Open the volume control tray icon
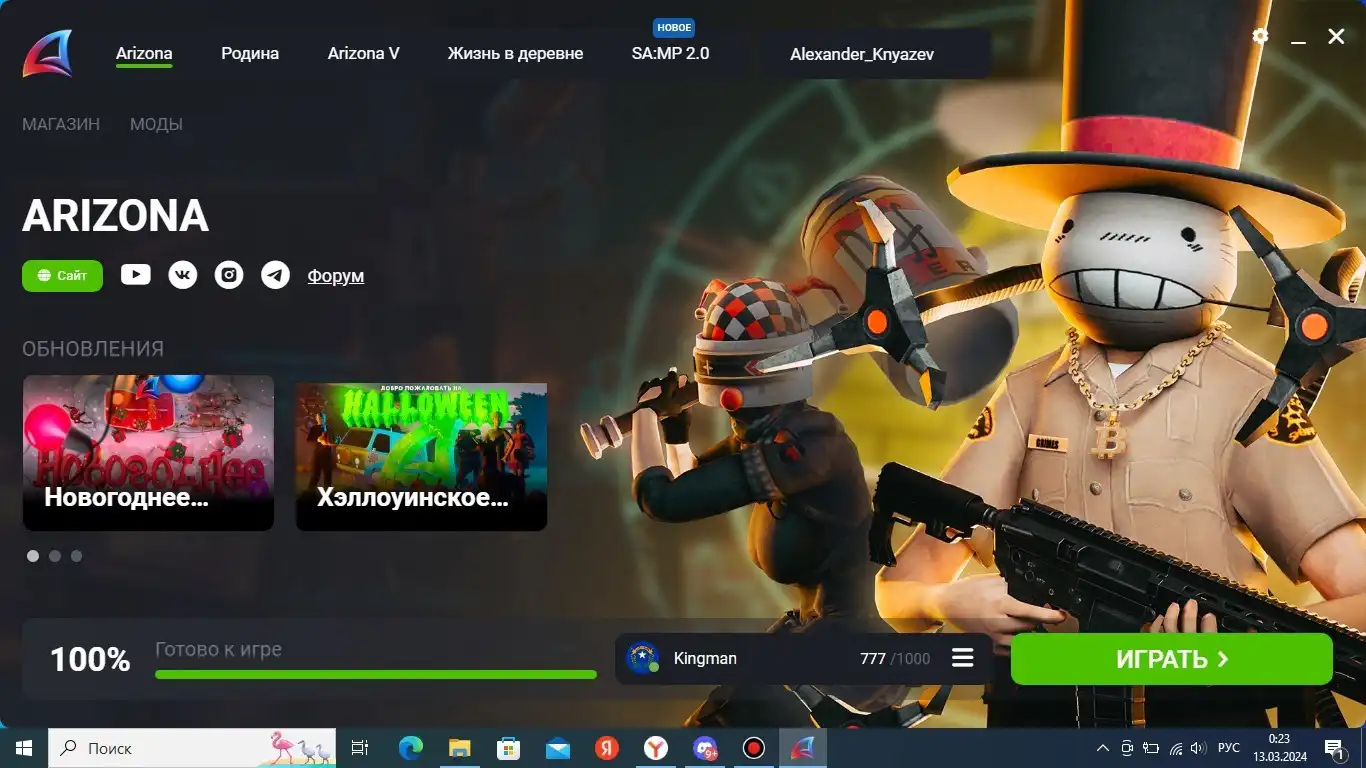1366x768 pixels. pyautogui.click(x=1198, y=748)
